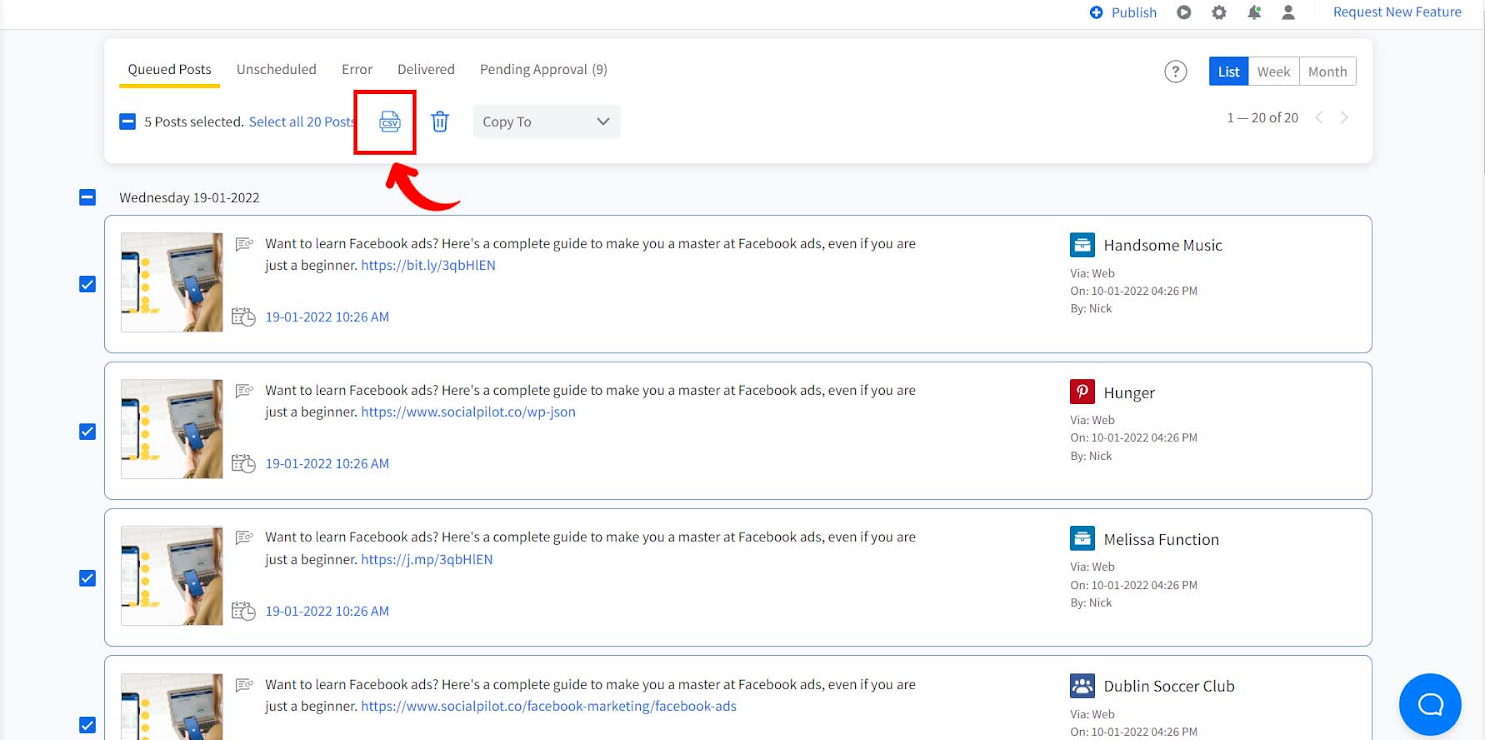Image resolution: width=1485 pixels, height=740 pixels.
Task: Open the notifications bell icon
Action: [x=1254, y=13]
